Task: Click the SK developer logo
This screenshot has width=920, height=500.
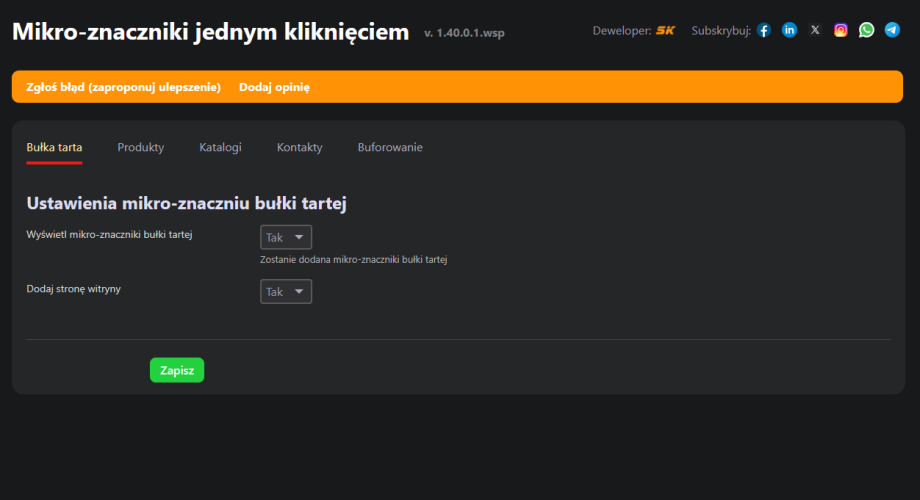Action: pos(665,30)
